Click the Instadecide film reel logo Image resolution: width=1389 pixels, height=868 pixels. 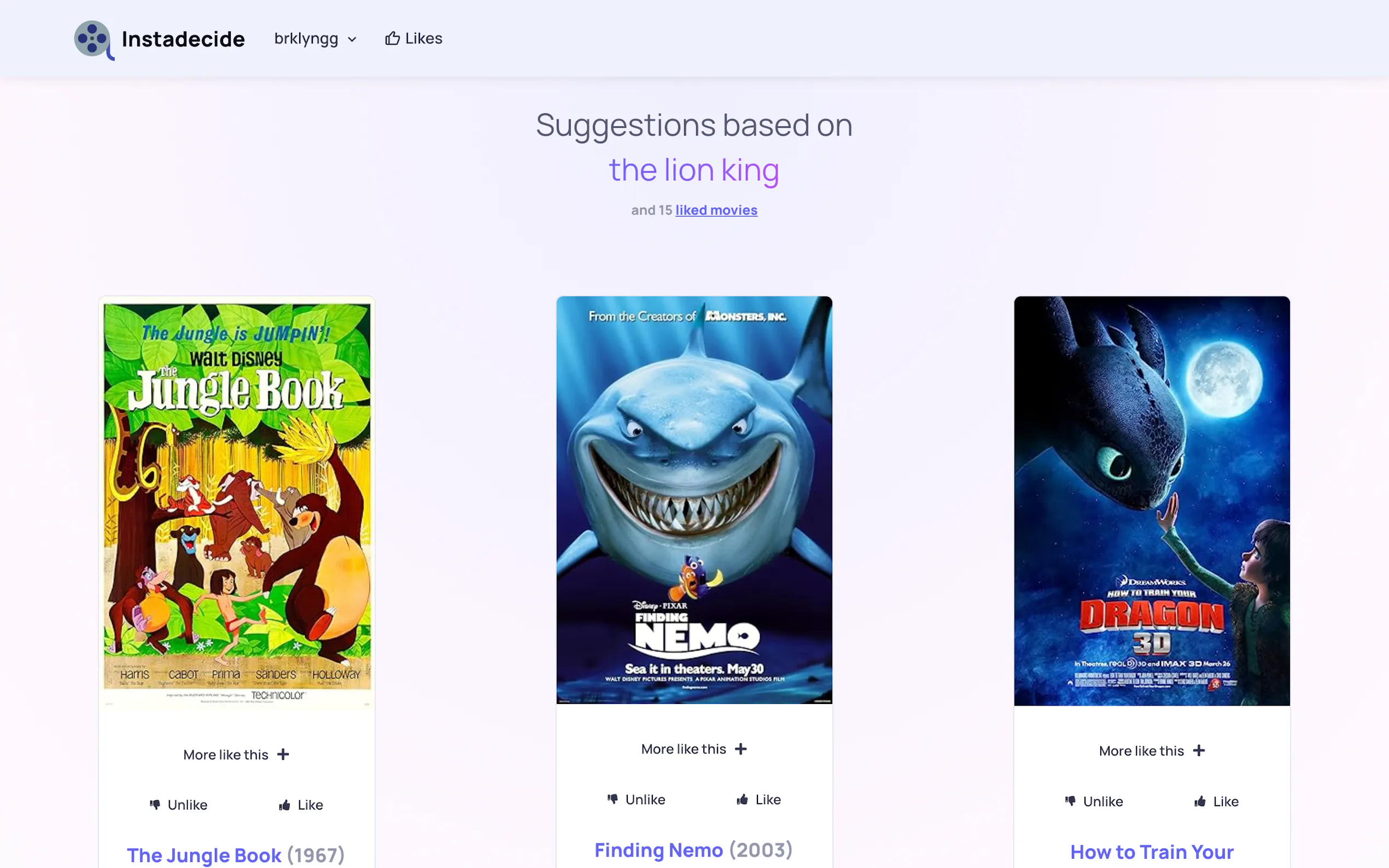tap(94, 39)
